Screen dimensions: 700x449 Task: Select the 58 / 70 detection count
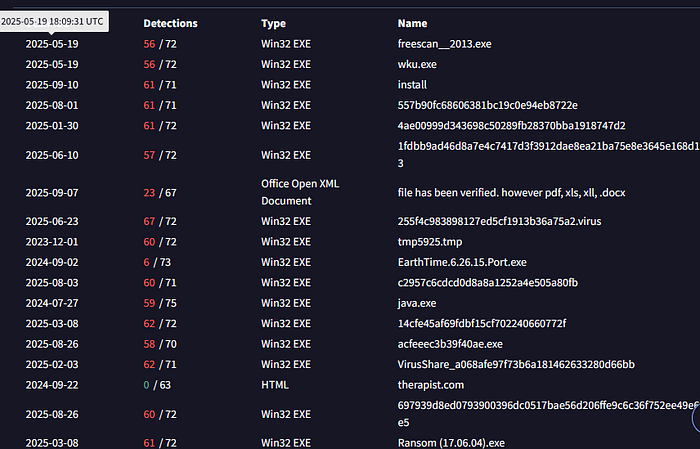pos(160,344)
